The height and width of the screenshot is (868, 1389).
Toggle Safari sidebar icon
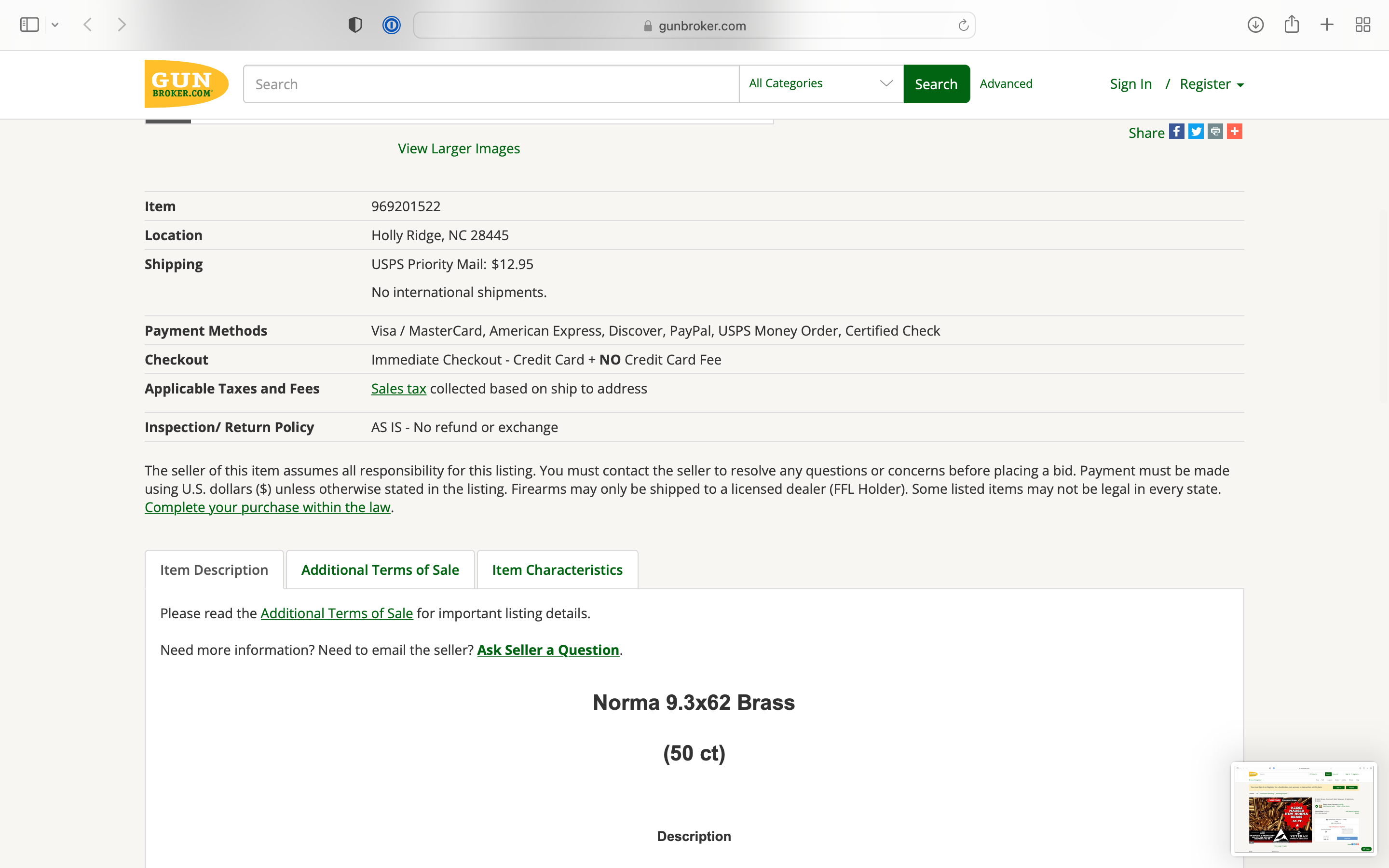[x=29, y=25]
